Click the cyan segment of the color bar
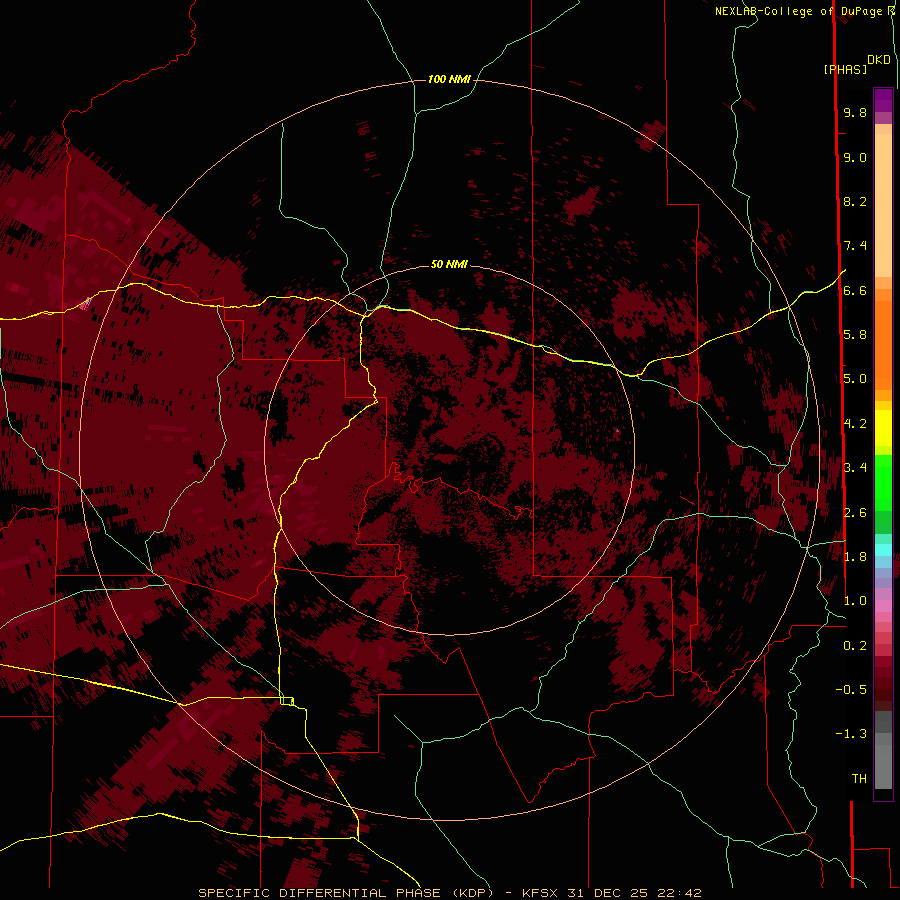Screen dimensions: 900x900 click(883, 550)
